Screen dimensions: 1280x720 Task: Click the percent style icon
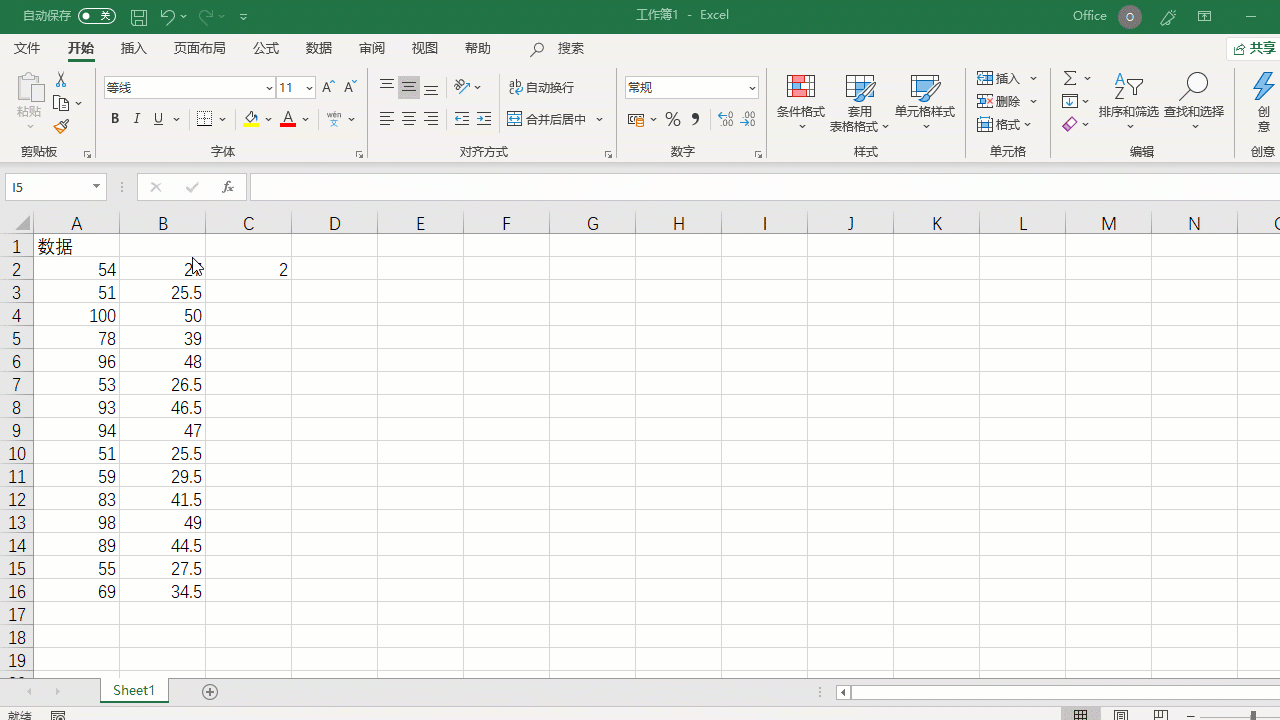pyautogui.click(x=673, y=119)
